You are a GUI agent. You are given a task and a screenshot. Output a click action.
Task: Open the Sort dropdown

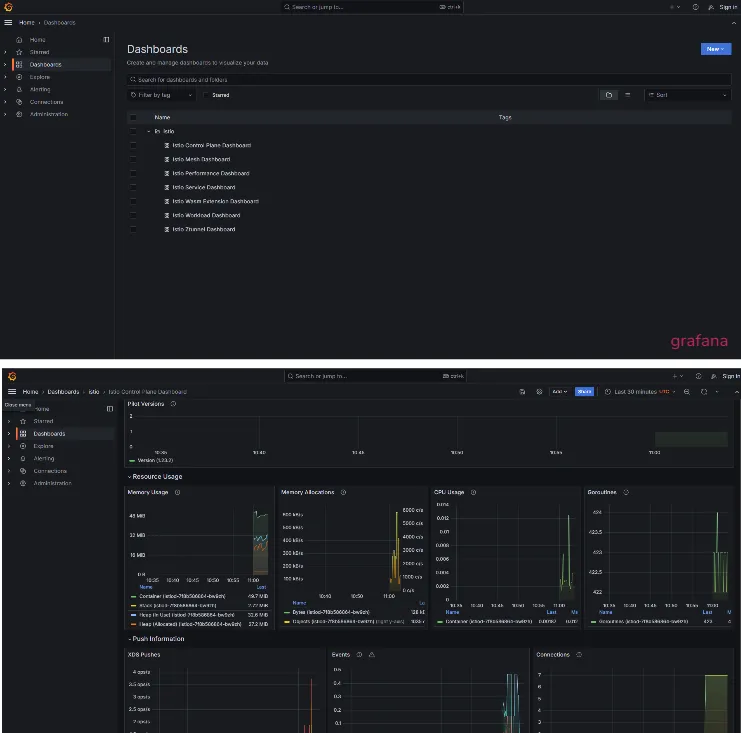coord(688,95)
